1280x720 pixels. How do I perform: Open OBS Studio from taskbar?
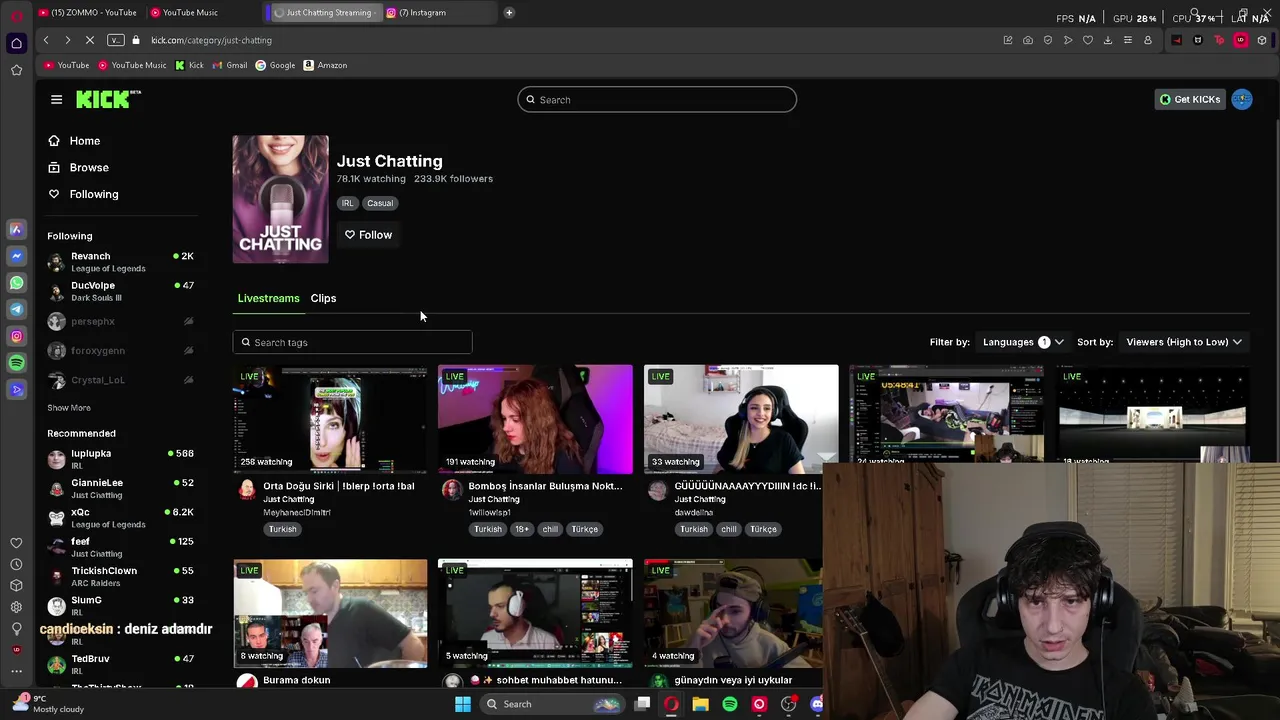(x=789, y=704)
